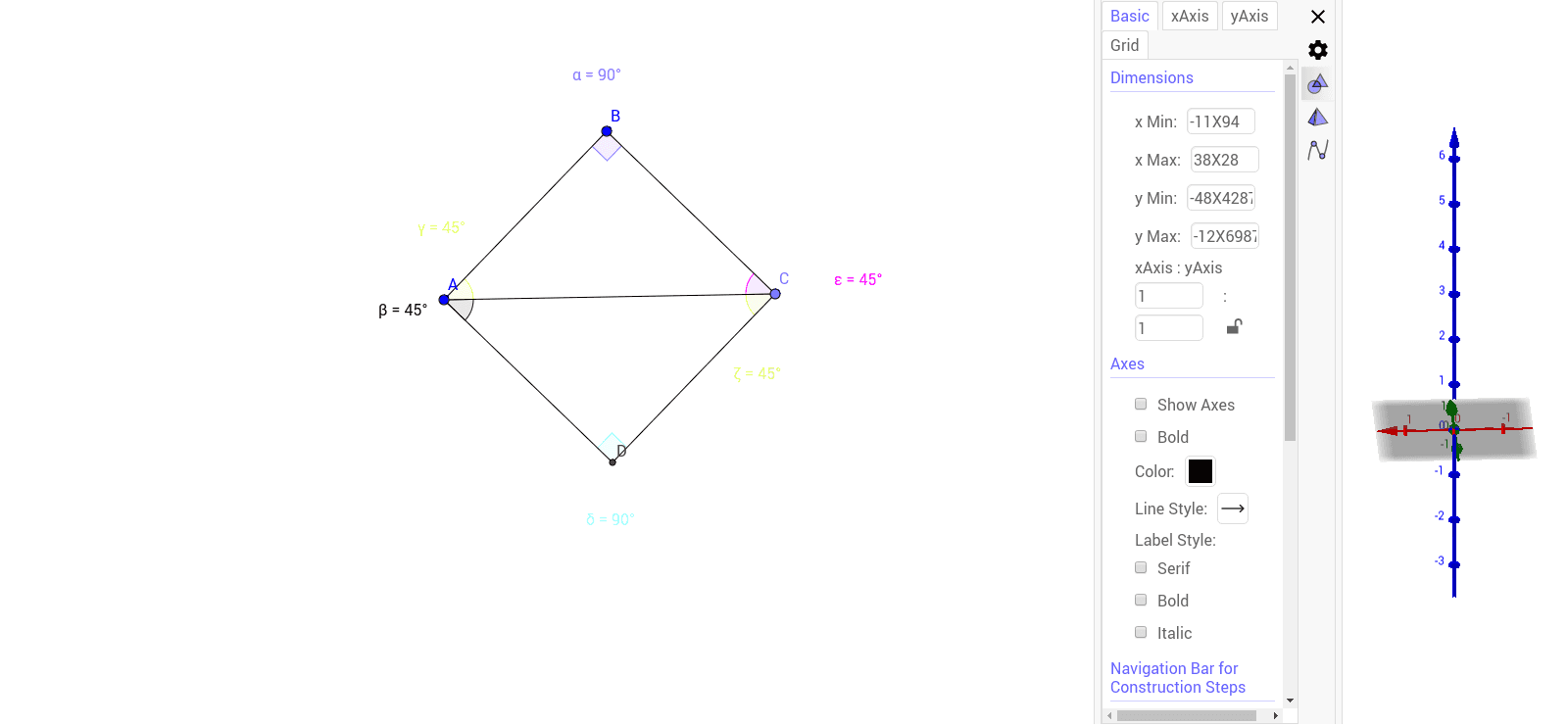Click the γ = 45° angle label
The height and width of the screenshot is (726, 1568).
coord(441,228)
